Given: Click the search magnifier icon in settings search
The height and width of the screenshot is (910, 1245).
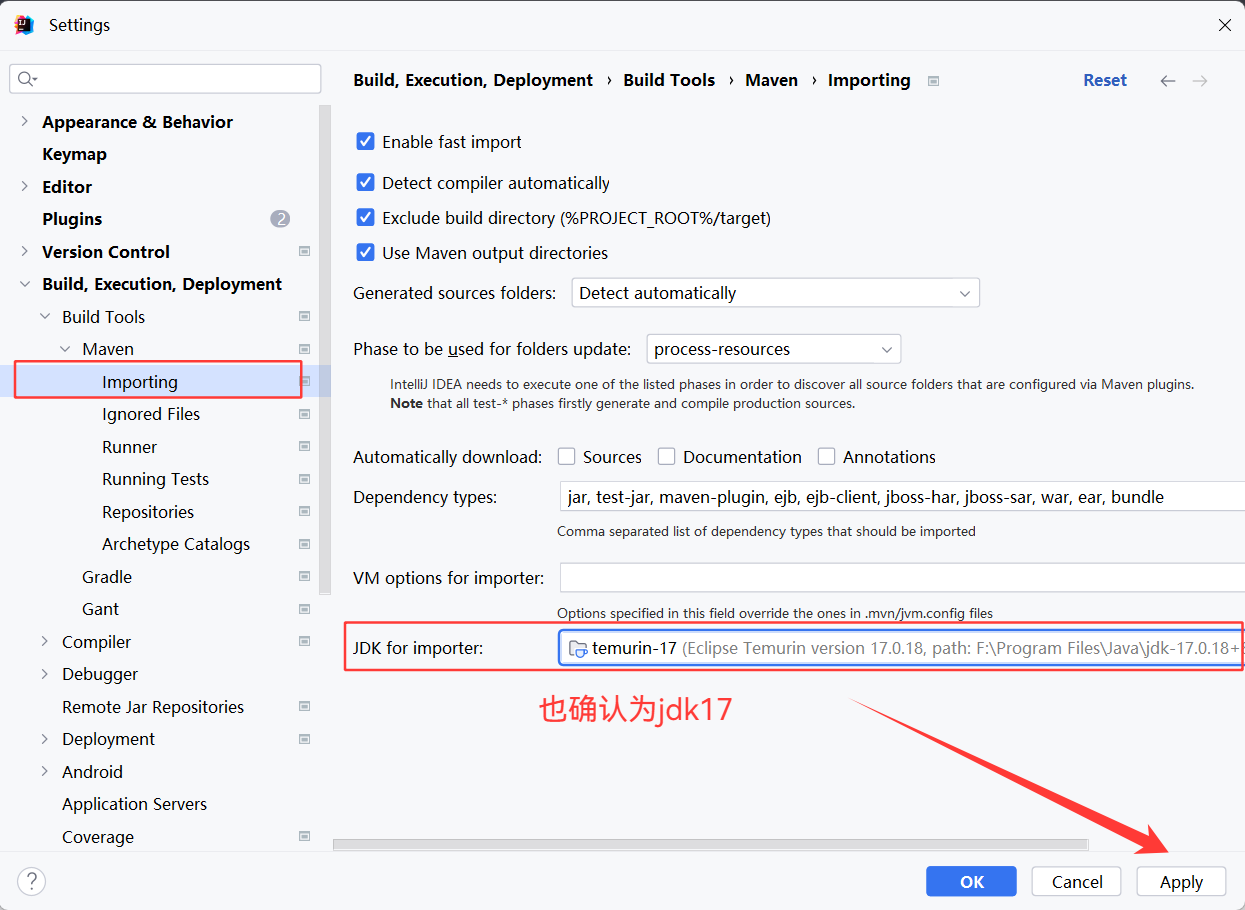Looking at the screenshot, I should point(27,79).
